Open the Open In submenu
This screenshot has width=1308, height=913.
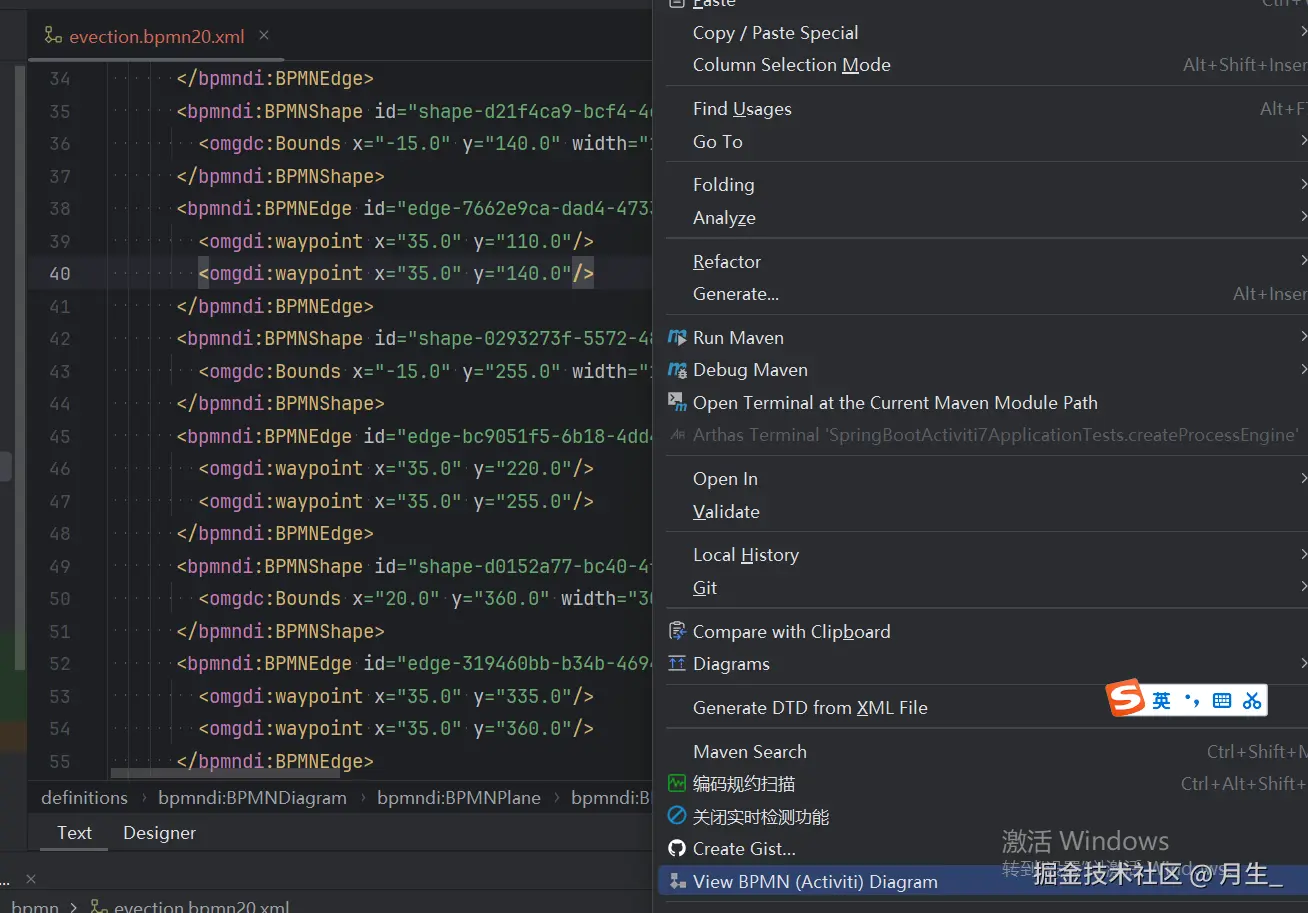980,479
